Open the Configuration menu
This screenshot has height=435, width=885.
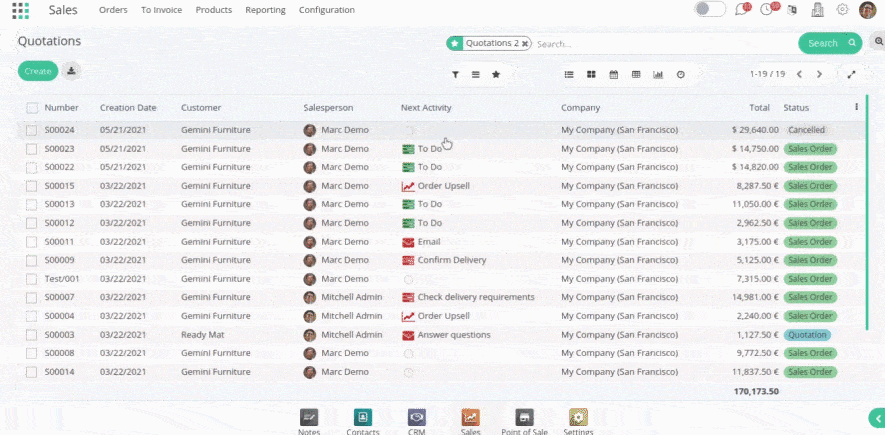[326, 10]
